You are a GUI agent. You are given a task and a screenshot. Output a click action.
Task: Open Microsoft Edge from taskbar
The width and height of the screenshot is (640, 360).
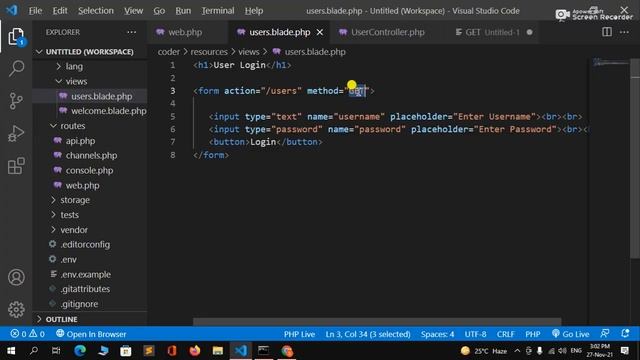pyautogui.click(x=80, y=351)
